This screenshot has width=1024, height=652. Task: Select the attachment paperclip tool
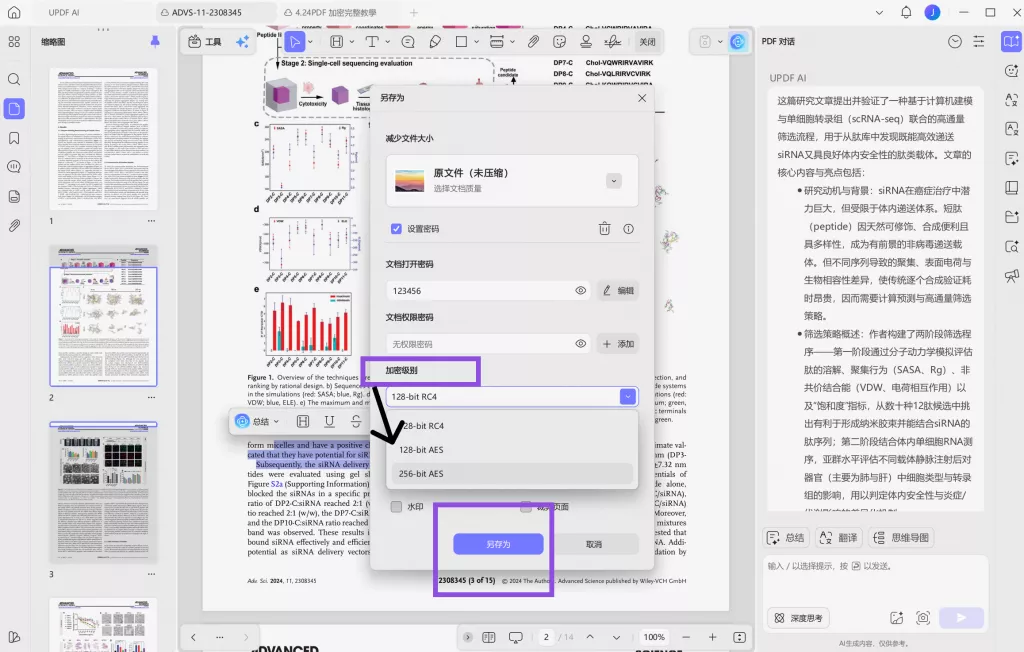pyautogui.click(x=534, y=42)
